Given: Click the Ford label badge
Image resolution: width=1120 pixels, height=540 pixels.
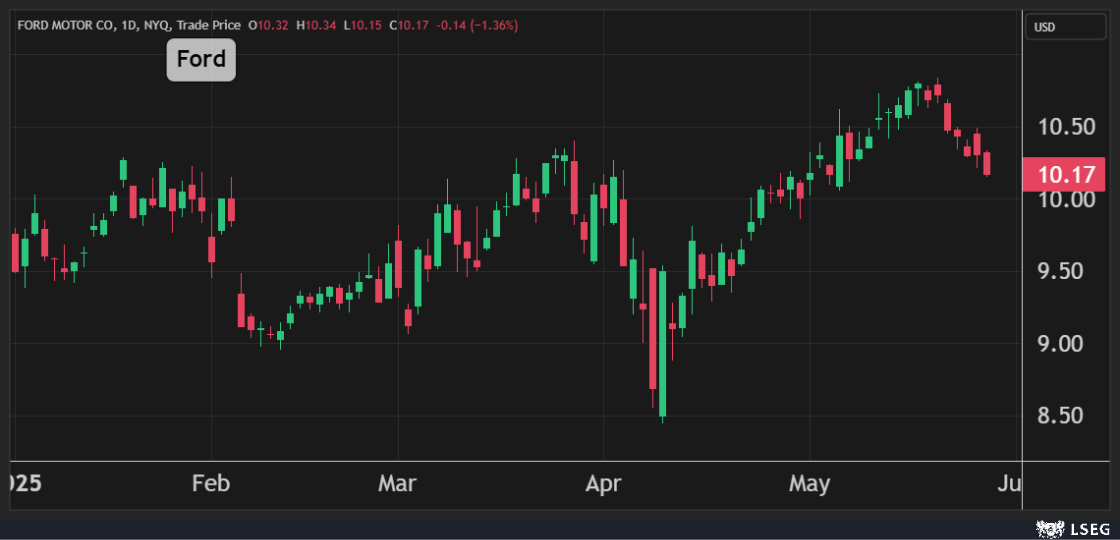Looking at the screenshot, I should [201, 60].
